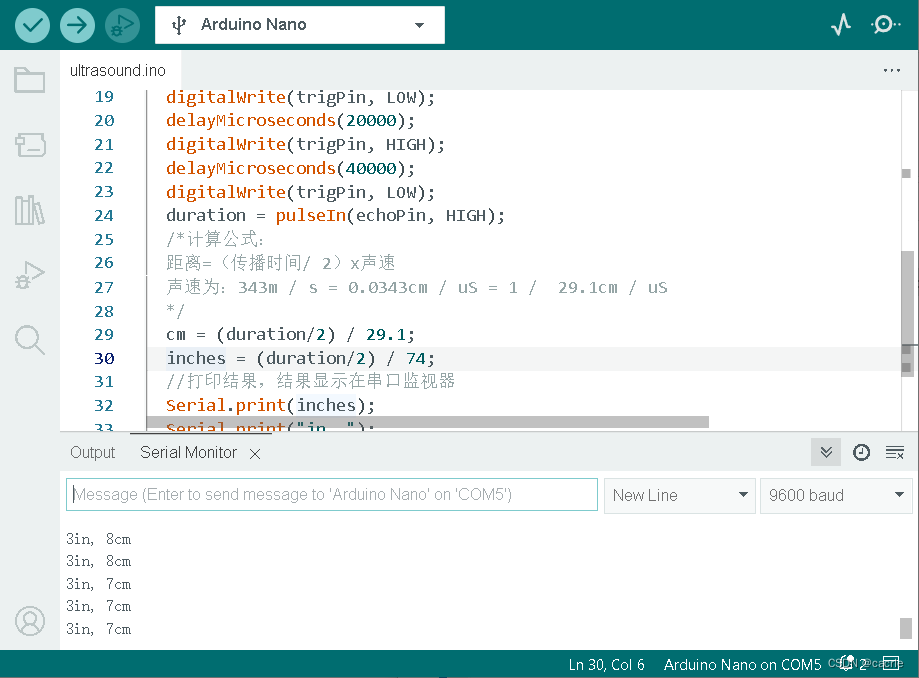Open the notifications bell in status bar

(847, 663)
